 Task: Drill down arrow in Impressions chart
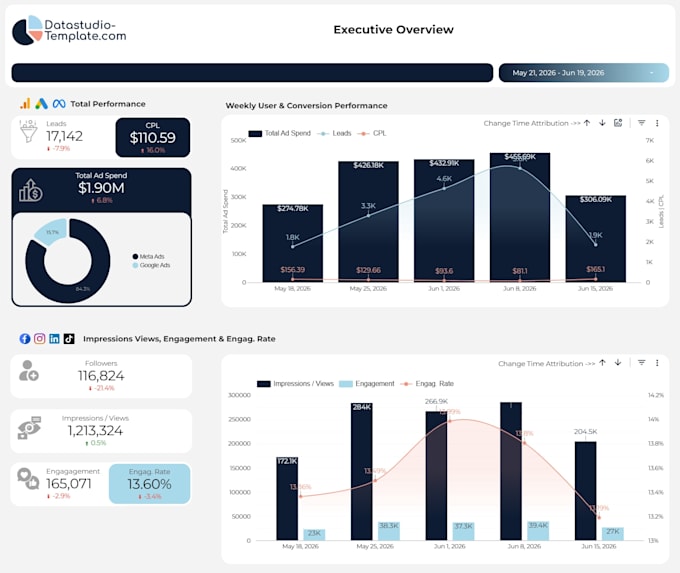tap(618, 363)
